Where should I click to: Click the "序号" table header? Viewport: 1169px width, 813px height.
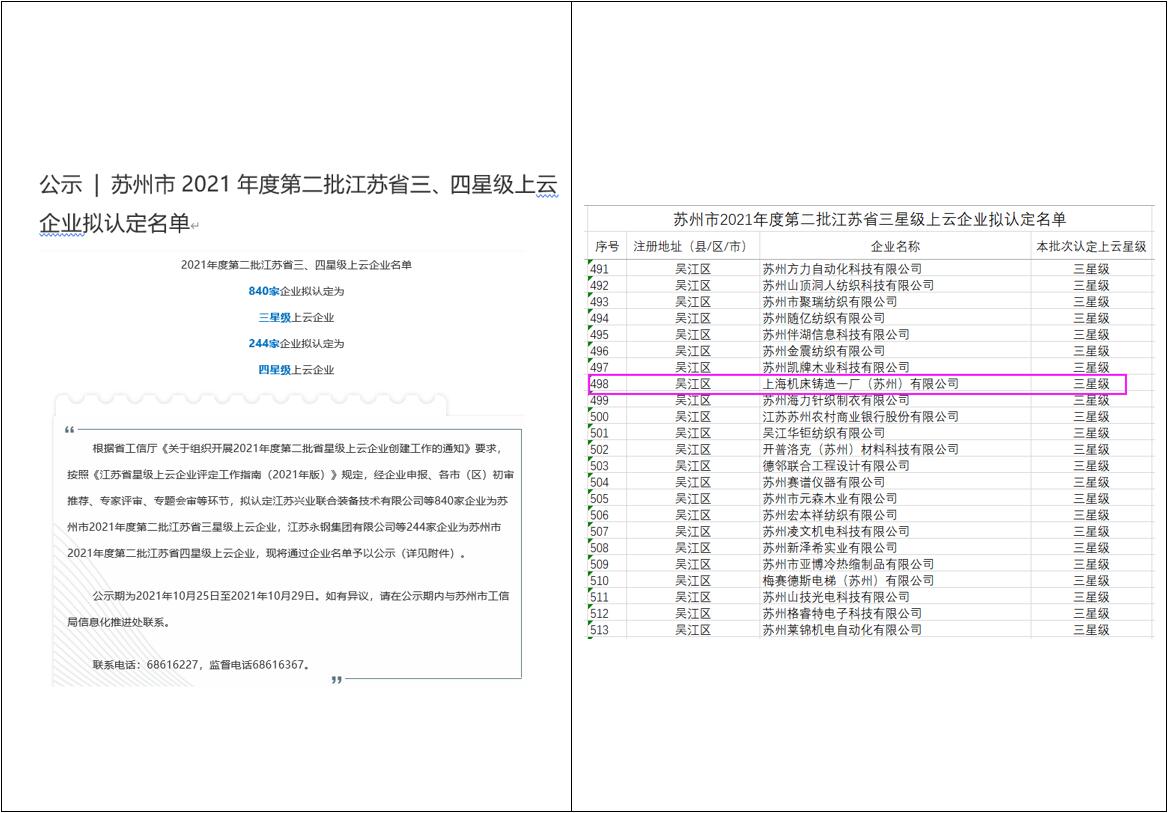605,243
